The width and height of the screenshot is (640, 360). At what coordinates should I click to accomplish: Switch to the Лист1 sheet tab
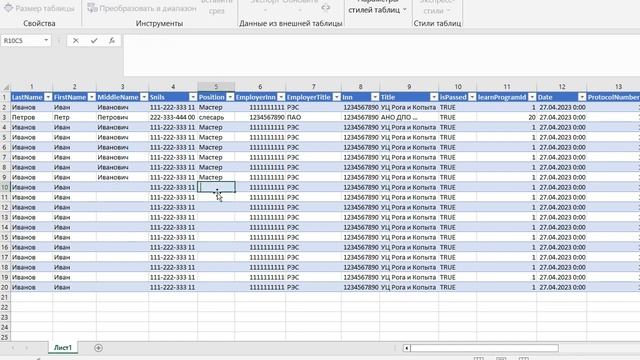coord(63,348)
